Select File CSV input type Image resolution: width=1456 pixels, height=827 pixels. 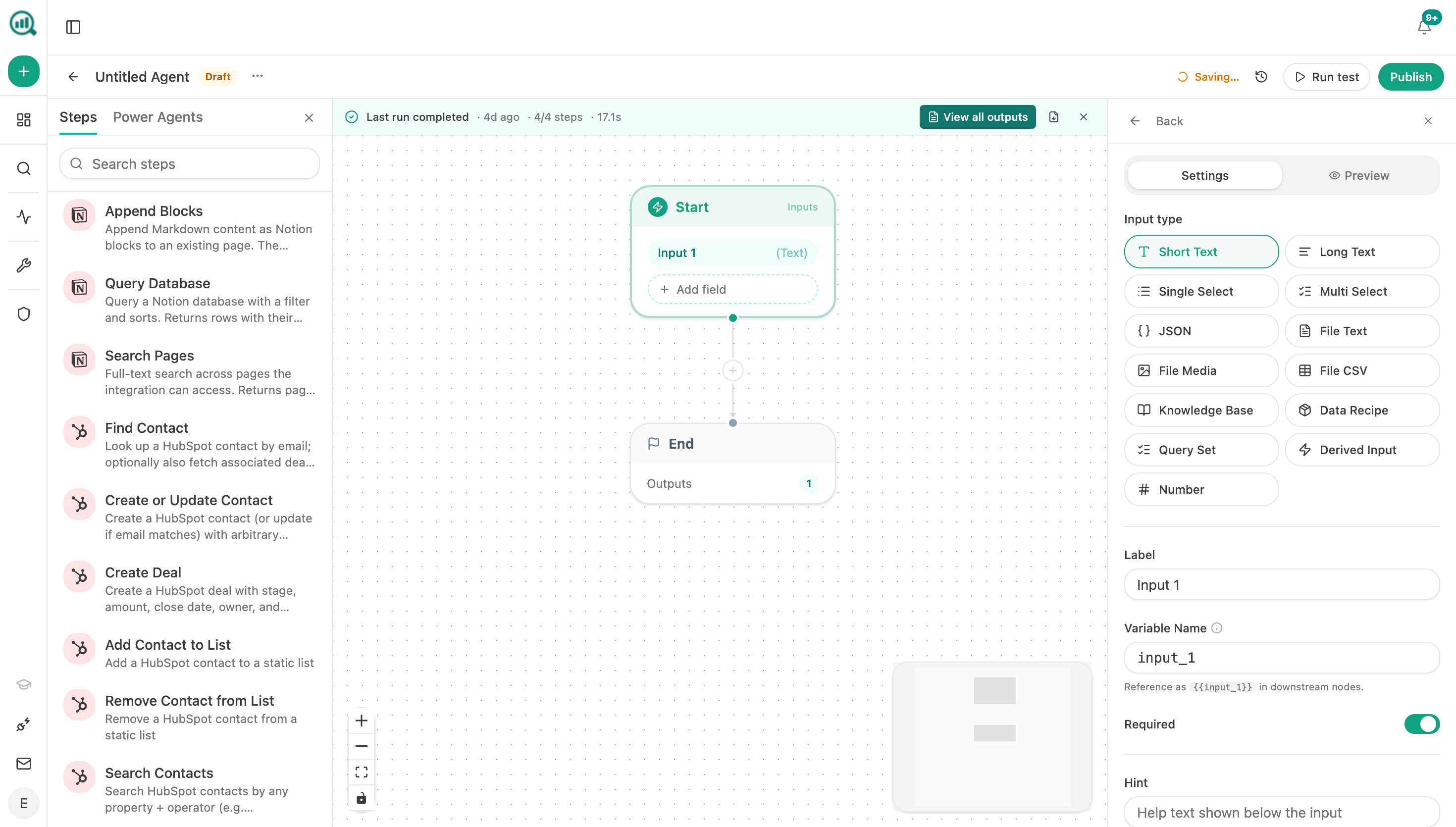(x=1362, y=371)
